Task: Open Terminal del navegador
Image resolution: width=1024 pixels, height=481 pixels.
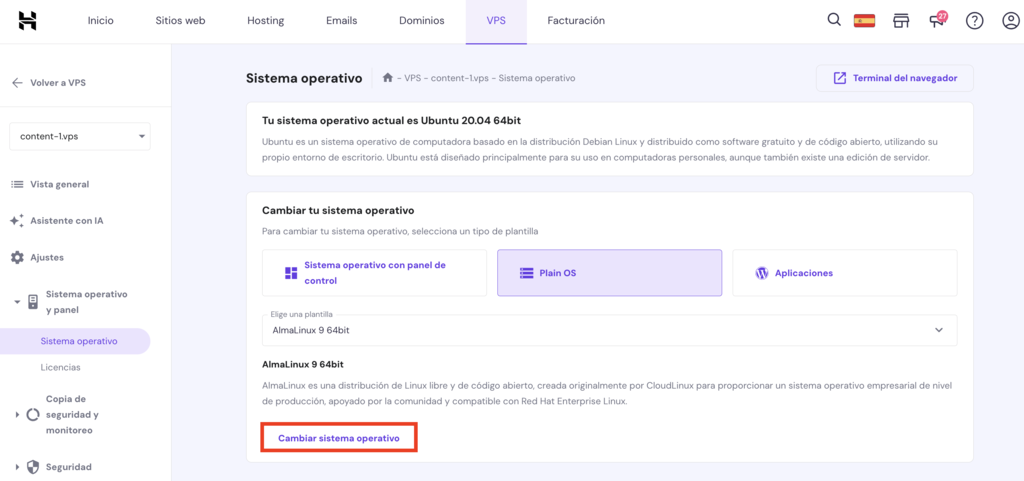Action: [x=894, y=78]
